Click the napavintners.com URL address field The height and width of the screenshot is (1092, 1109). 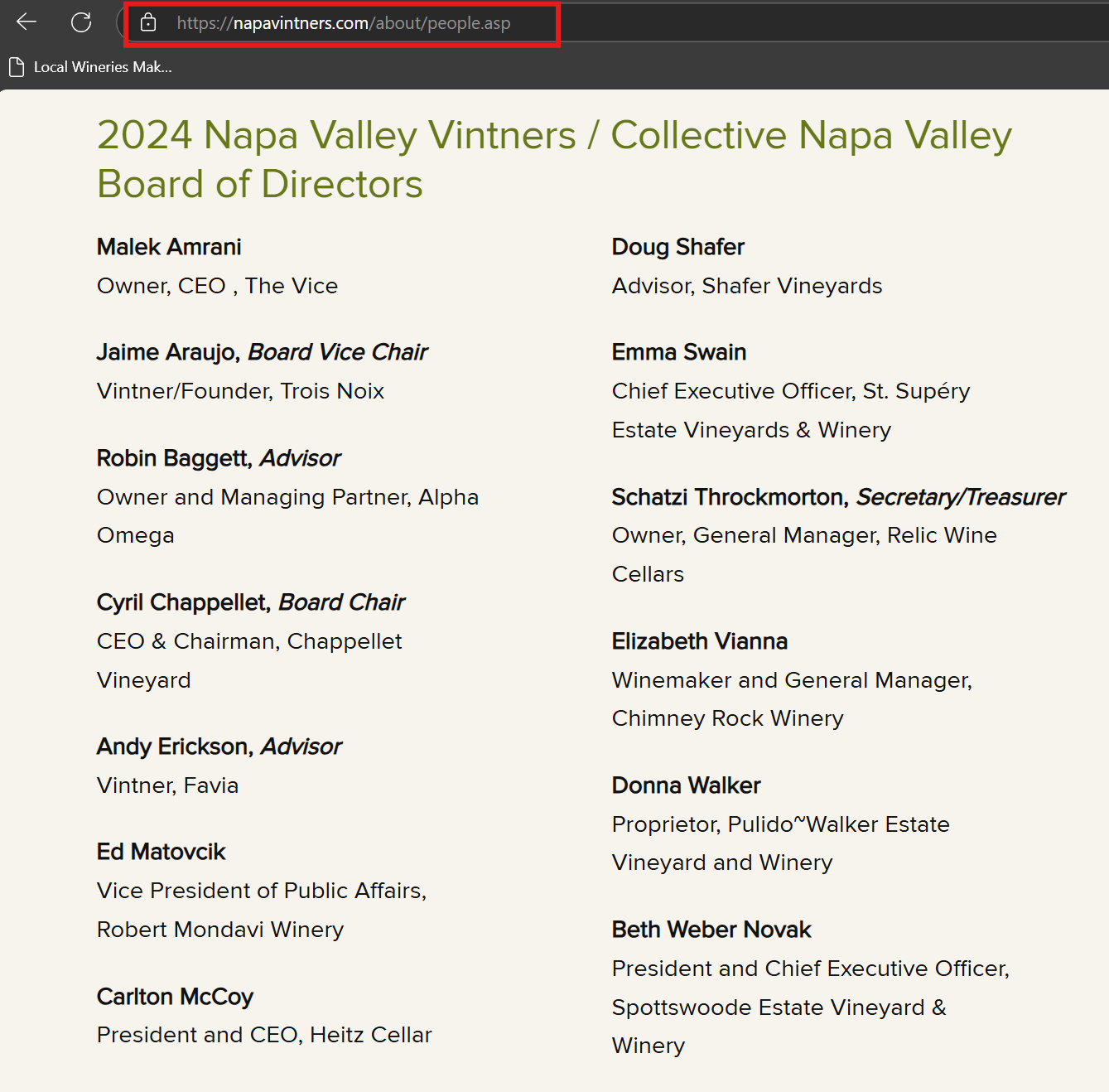343,23
